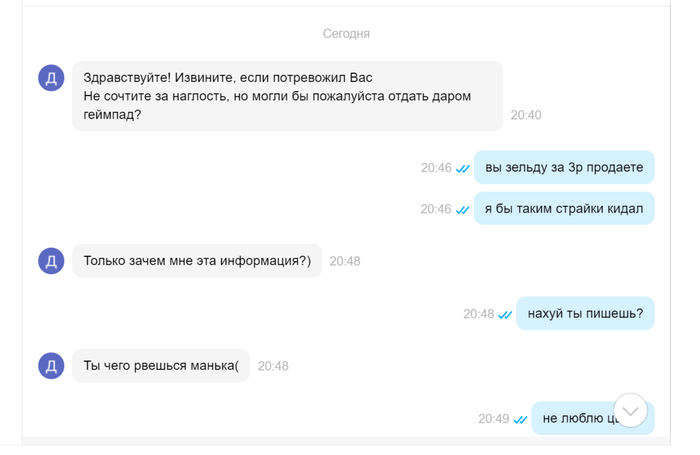Click the Д avatar beside the greeting message
The image size is (700, 455).
coord(52,77)
